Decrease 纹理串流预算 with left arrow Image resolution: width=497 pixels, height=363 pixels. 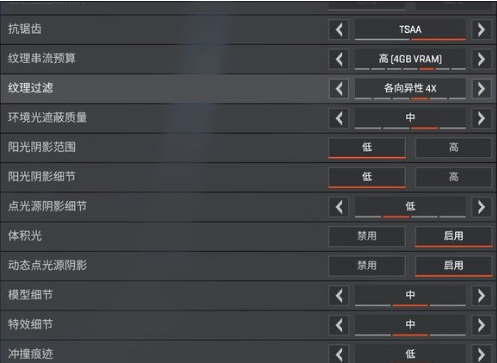339,59
